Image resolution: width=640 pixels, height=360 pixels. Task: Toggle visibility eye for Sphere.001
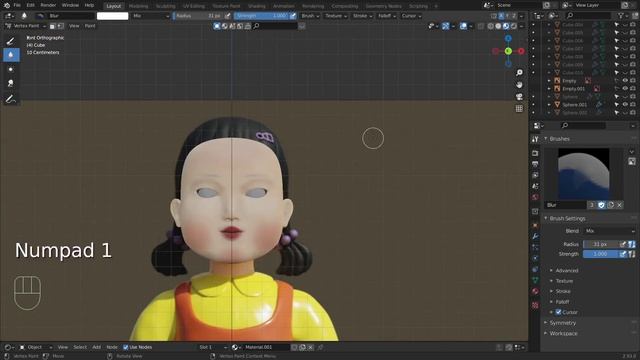[625, 104]
